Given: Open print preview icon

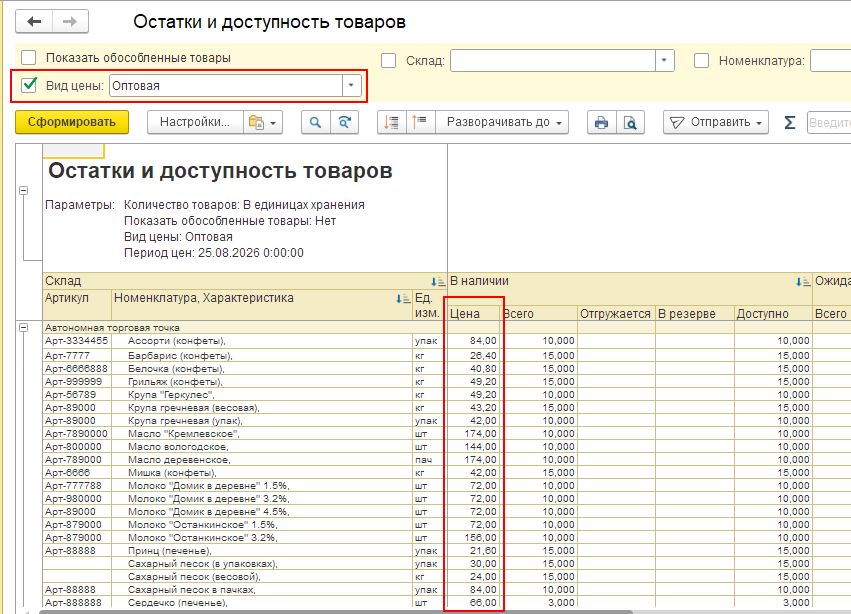Looking at the screenshot, I should click(630, 122).
